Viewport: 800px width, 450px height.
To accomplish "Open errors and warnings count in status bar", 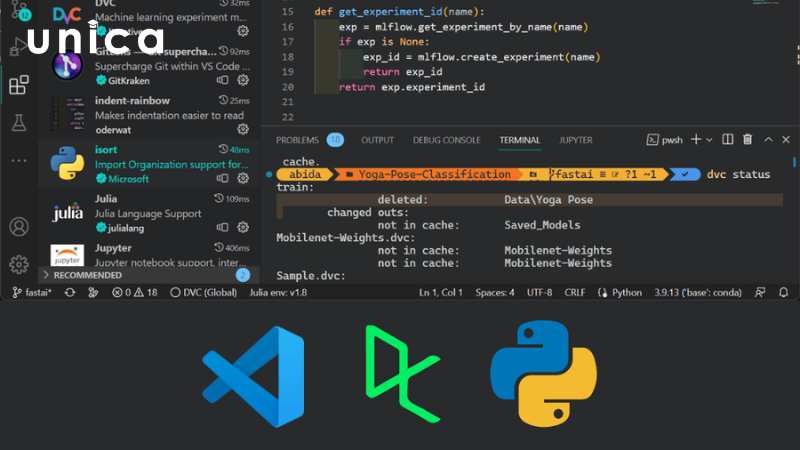I will click(x=135, y=292).
